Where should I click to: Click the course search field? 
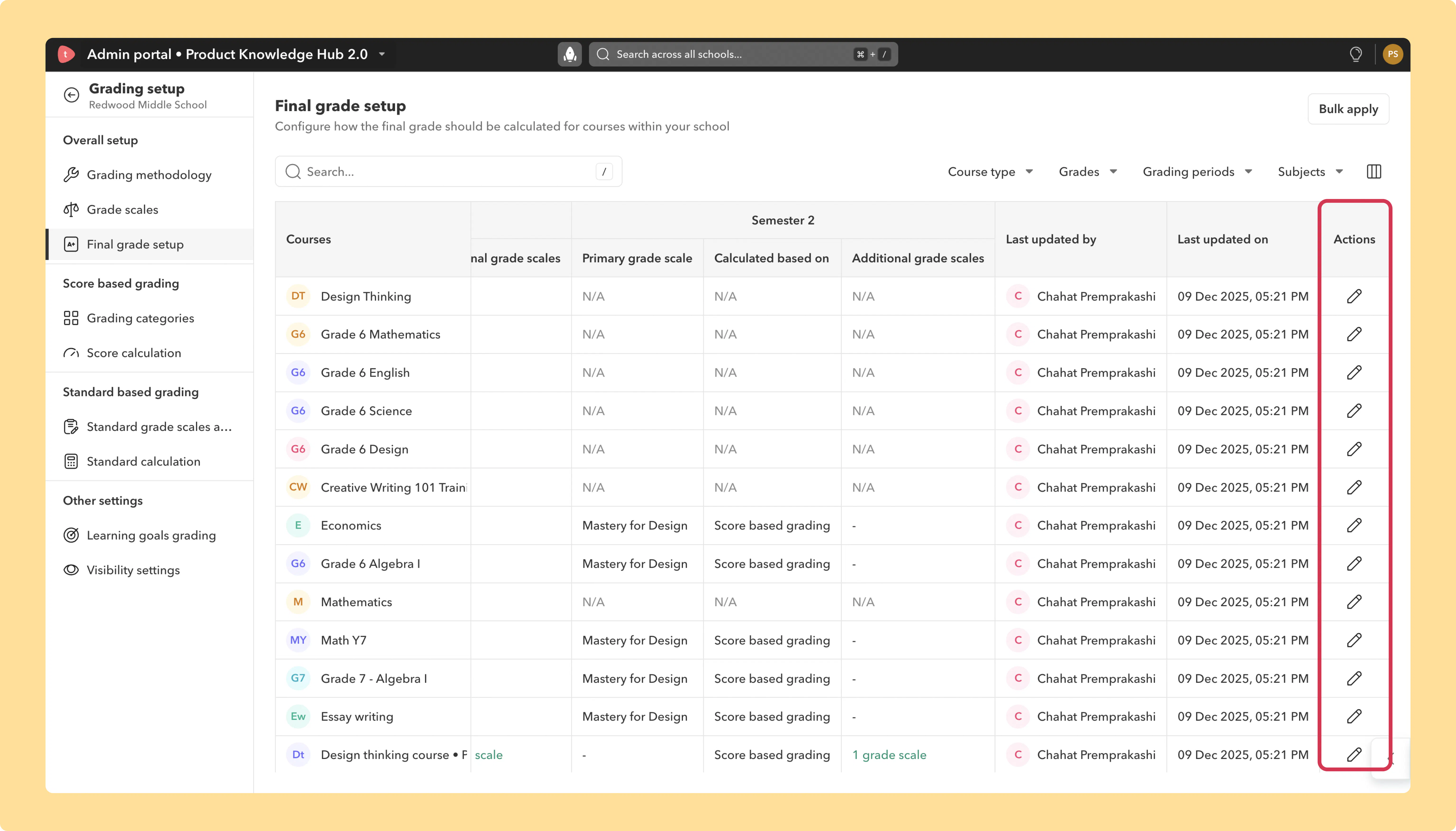[448, 171]
